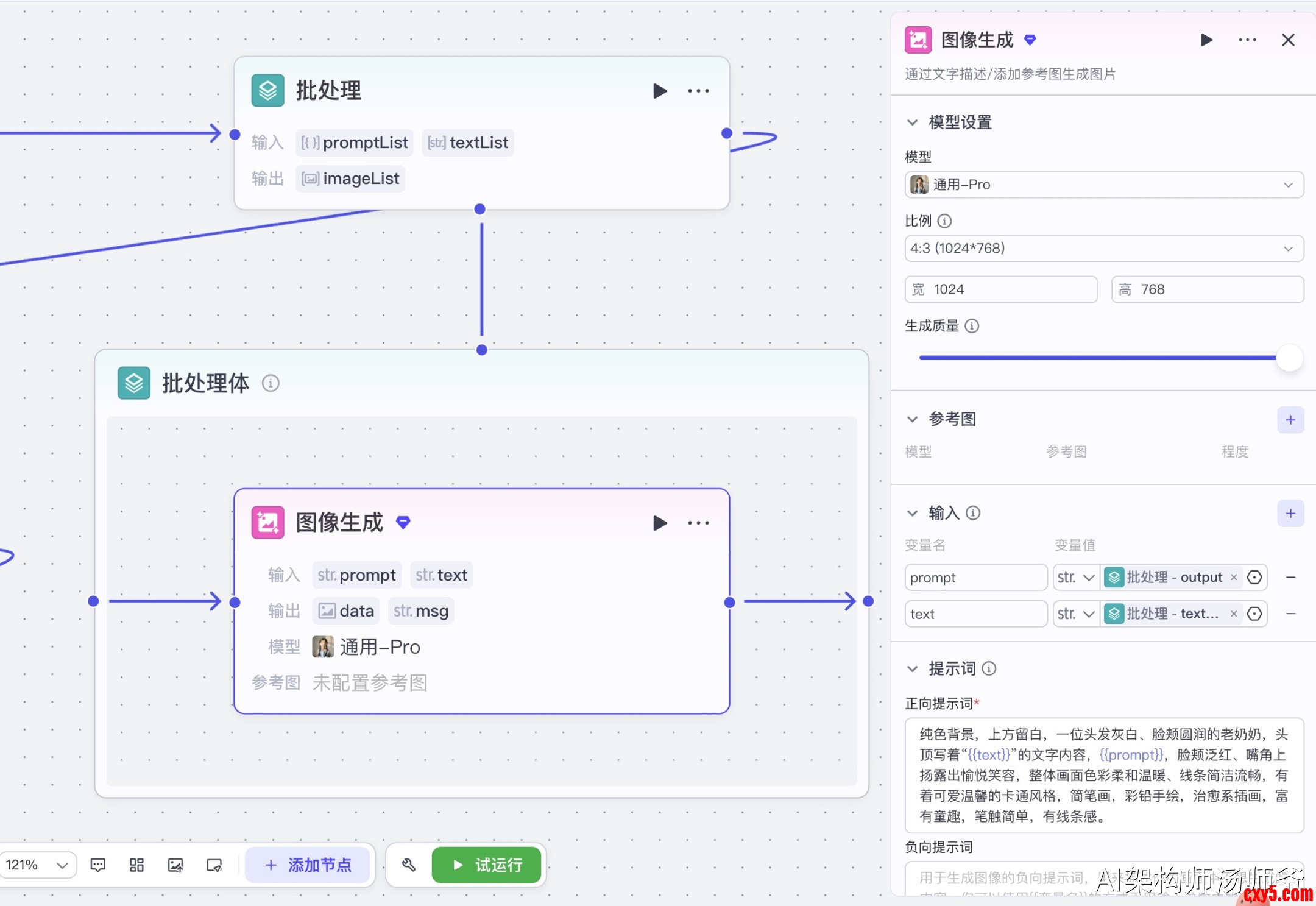Run the 图像生成 node in the canvas
Image resolution: width=1316 pixels, height=906 pixels.
tap(659, 523)
